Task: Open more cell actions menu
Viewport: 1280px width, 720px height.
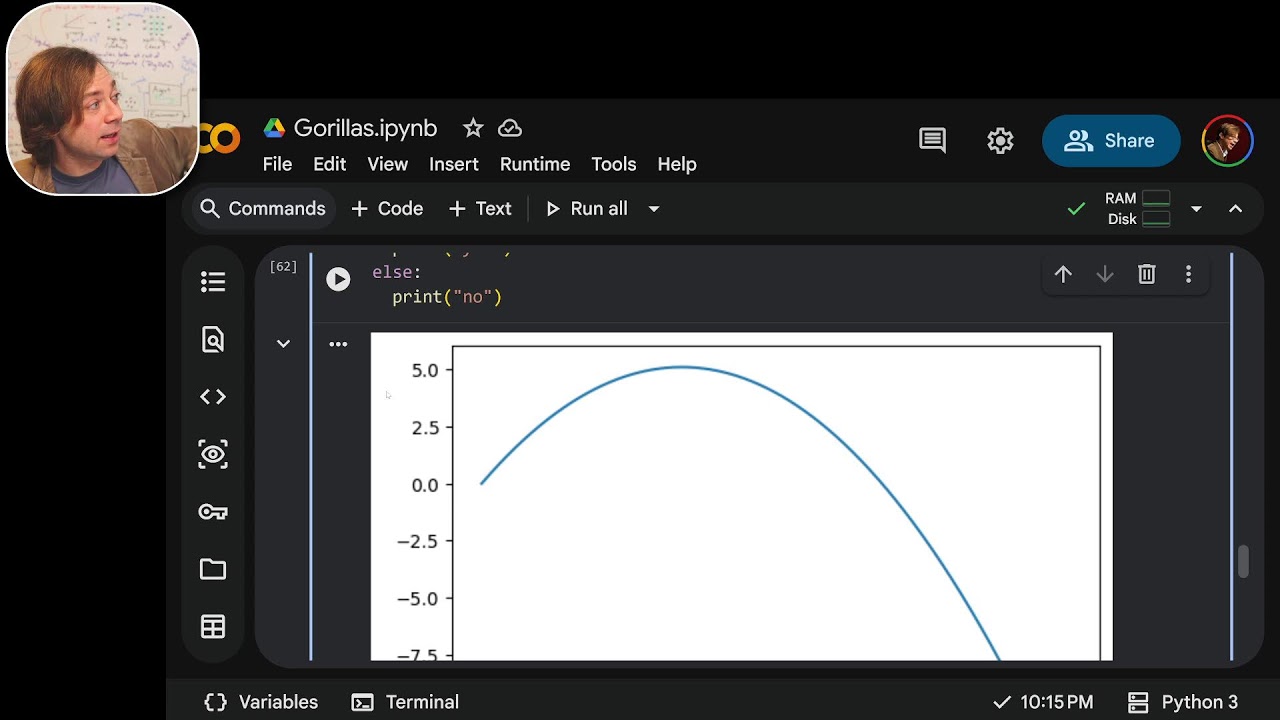Action: coord(1188,274)
